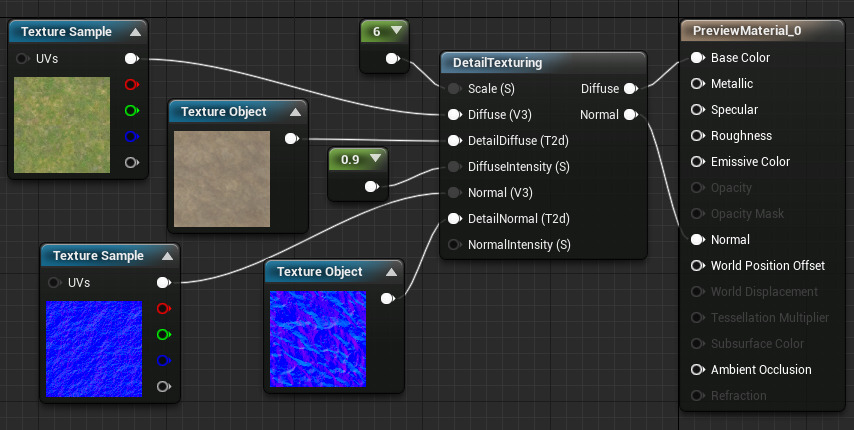Click the Base Color input pin on PreviewMaterial_0
Image resolution: width=854 pixels, height=430 pixels.
696,58
